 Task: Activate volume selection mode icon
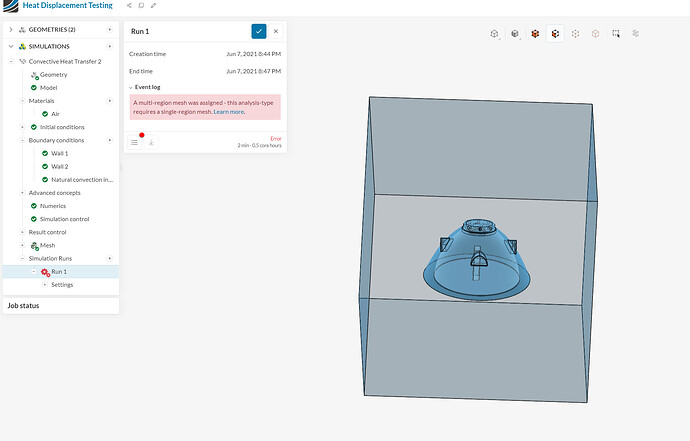pyautogui.click(x=535, y=33)
